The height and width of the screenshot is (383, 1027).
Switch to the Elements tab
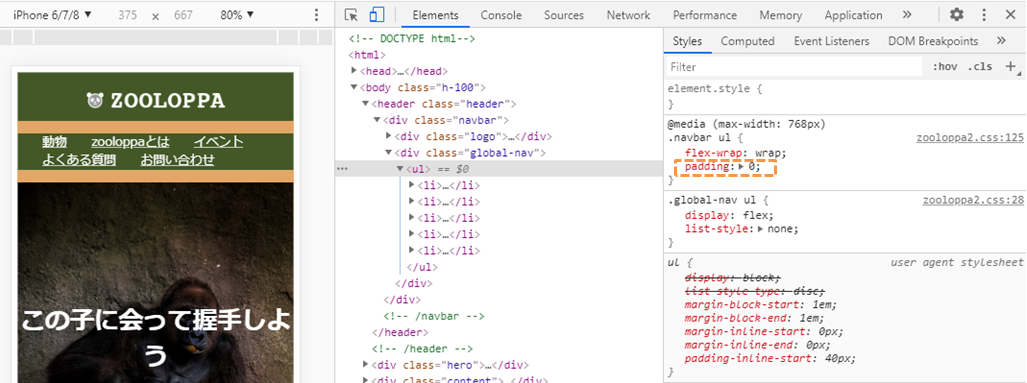[x=436, y=15]
